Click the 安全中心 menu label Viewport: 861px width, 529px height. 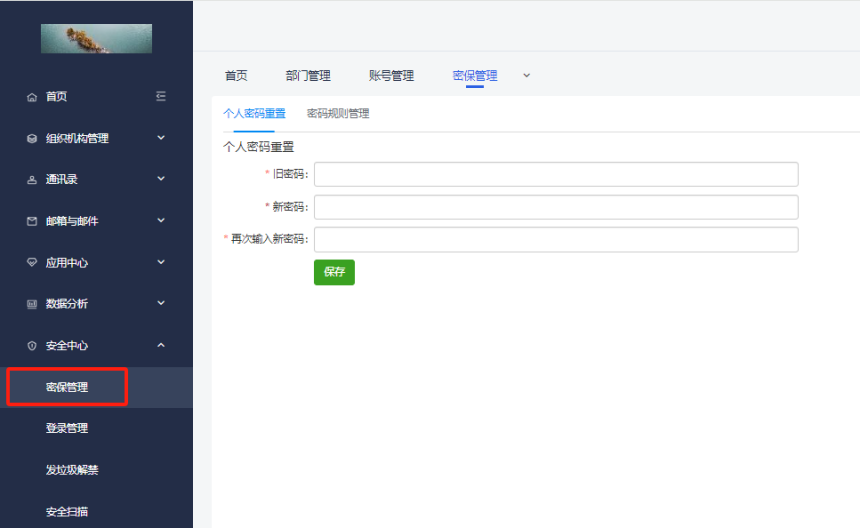66,346
